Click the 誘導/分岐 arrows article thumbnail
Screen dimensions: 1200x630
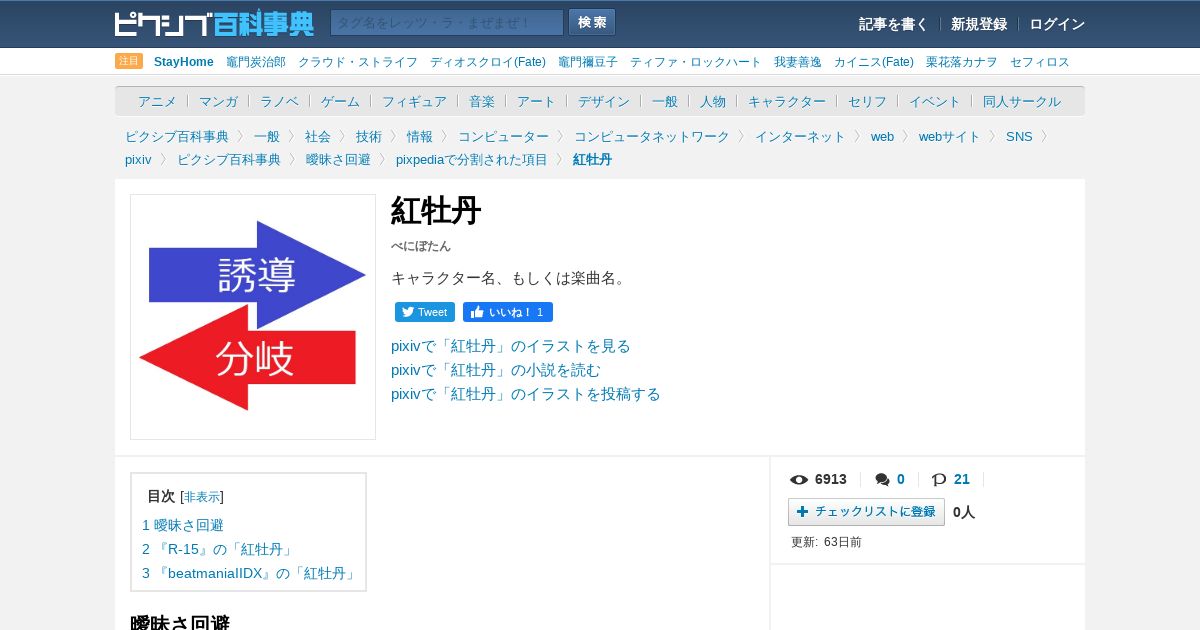click(x=253, y=317)
